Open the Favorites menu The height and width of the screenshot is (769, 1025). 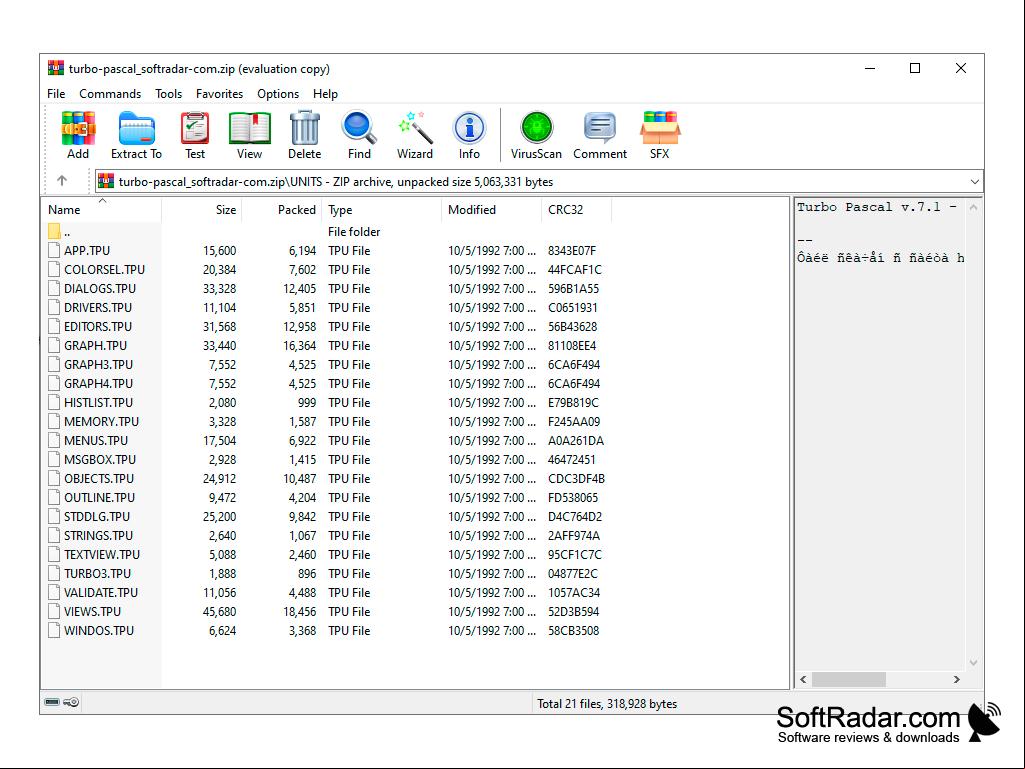coord(219,94)
